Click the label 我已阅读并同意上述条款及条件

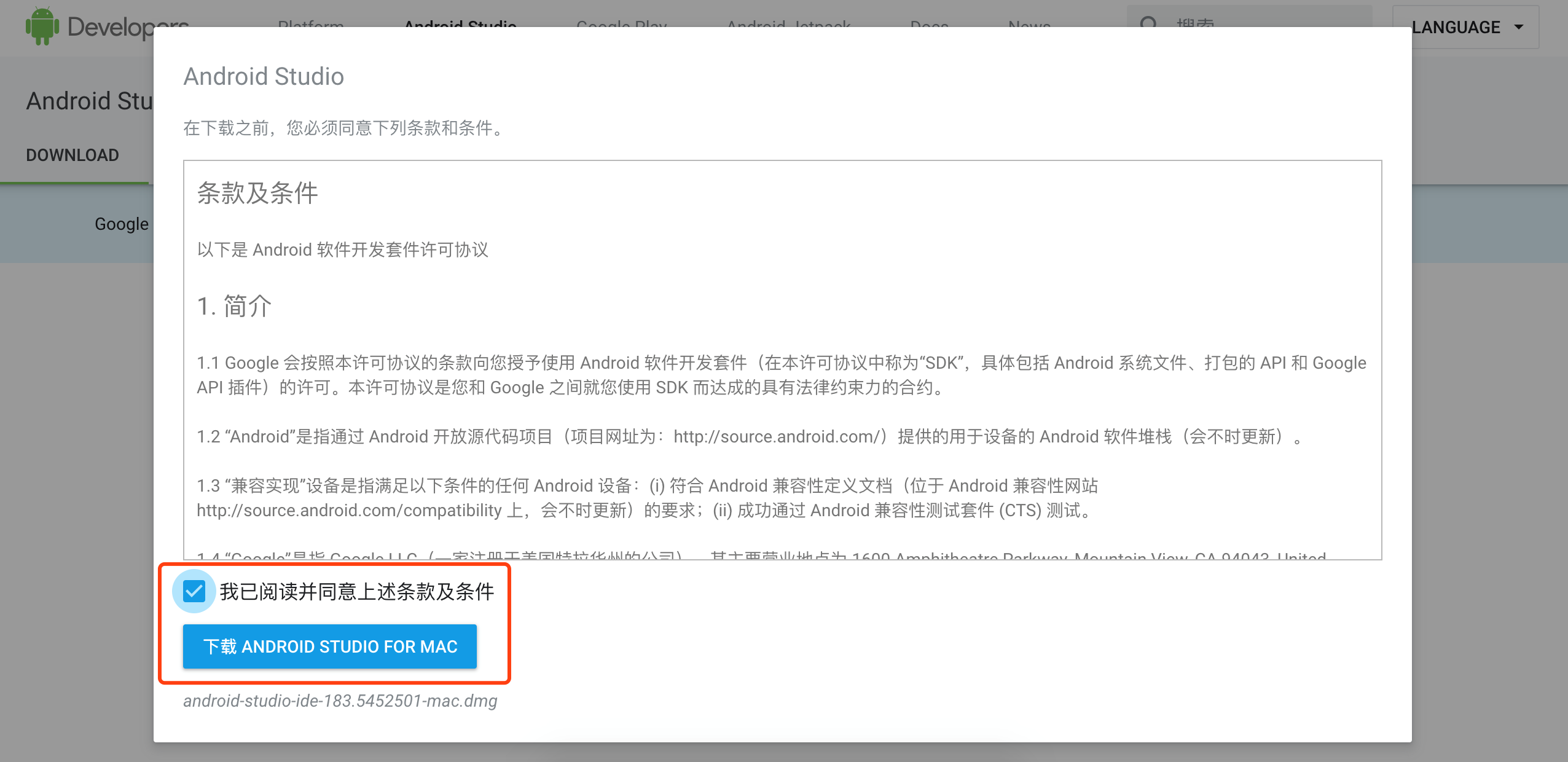coord(357,591)
